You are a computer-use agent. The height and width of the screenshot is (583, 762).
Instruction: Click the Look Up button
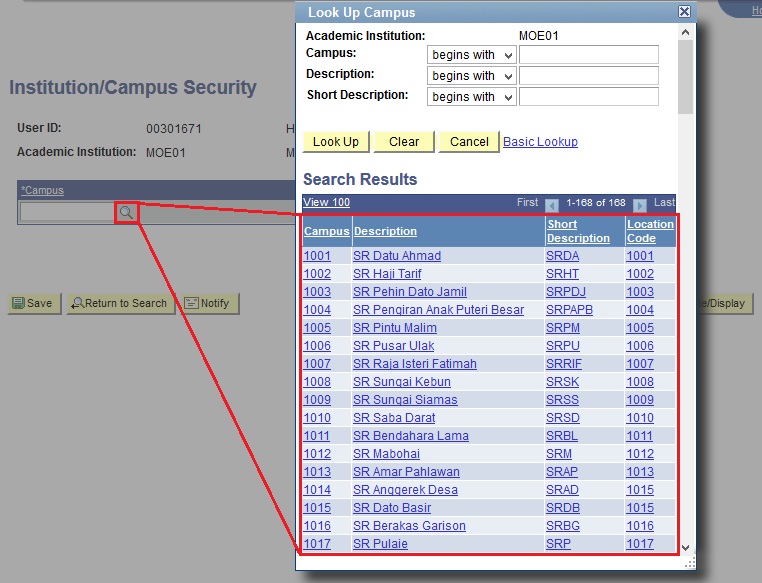tap(336, 142)
